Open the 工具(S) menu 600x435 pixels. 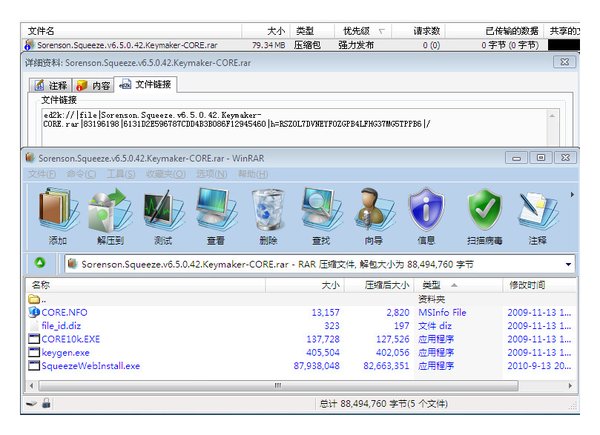pos(121,174)
